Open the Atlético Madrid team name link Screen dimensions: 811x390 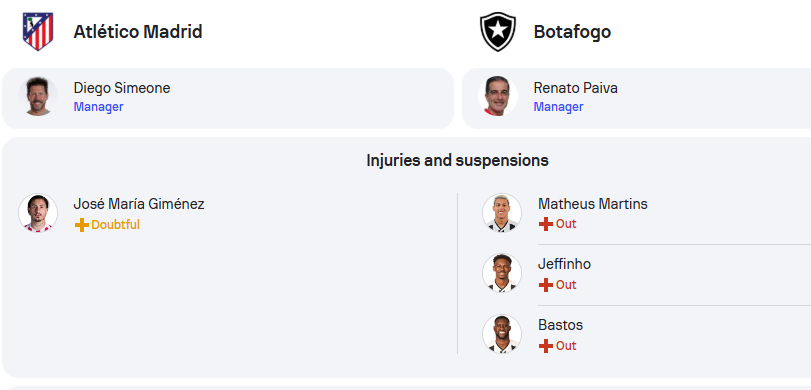138,32
